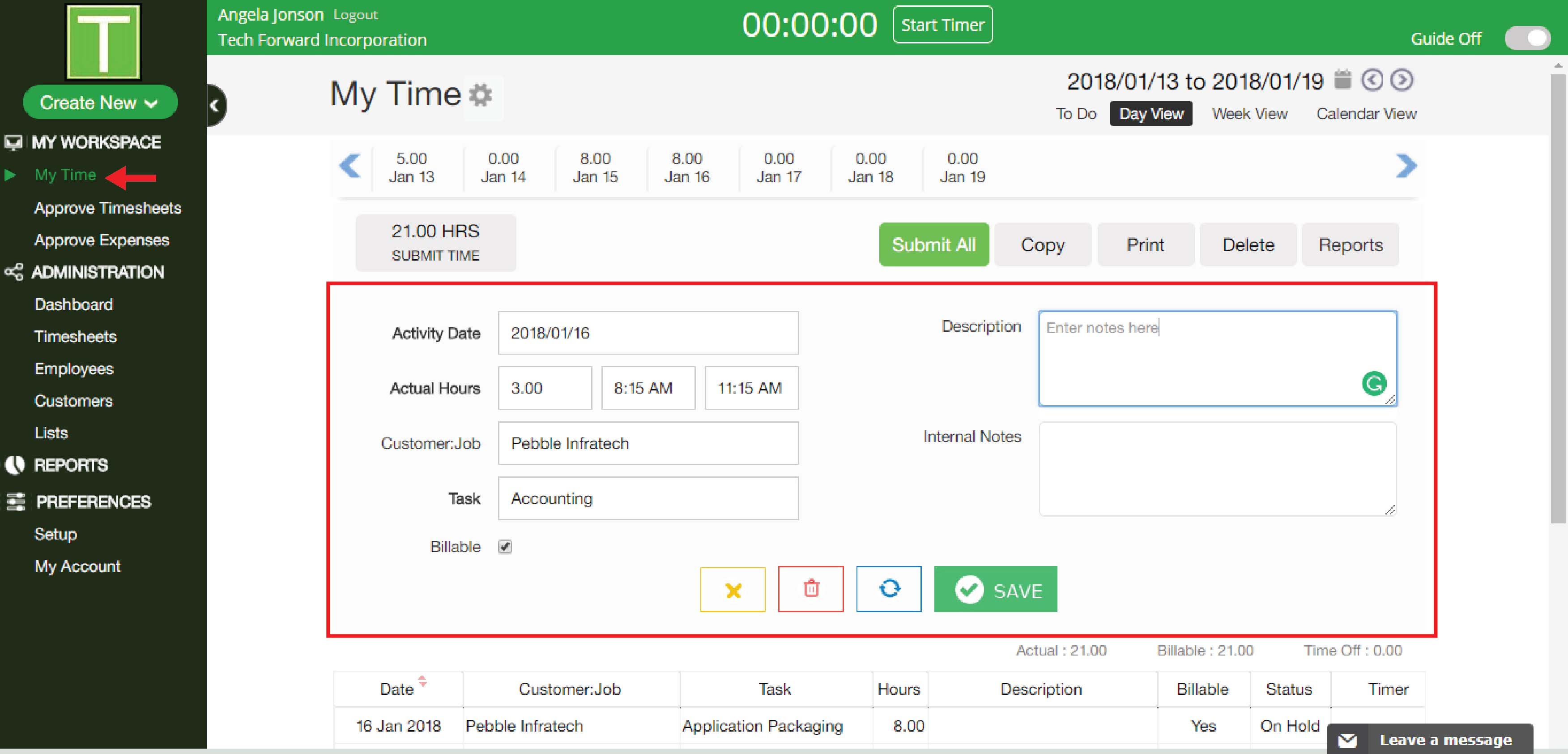Screen dimensions: 1568x754
Task: Click the red trash delete entry button
Action: tap(811, 589)
